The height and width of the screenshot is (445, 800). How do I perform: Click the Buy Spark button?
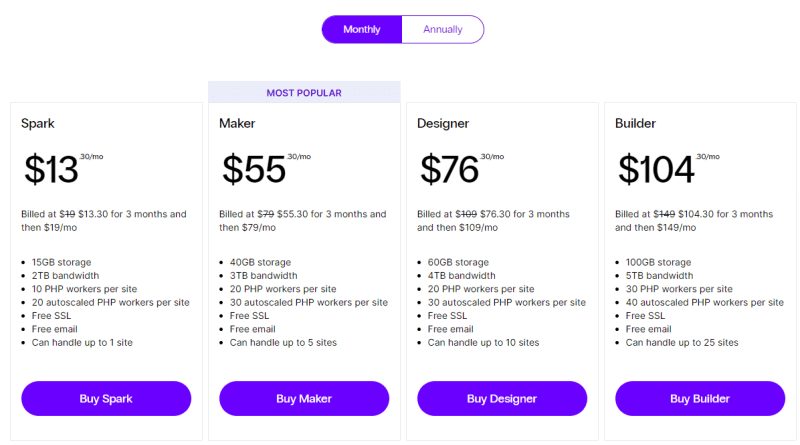[x=106, y=399]
